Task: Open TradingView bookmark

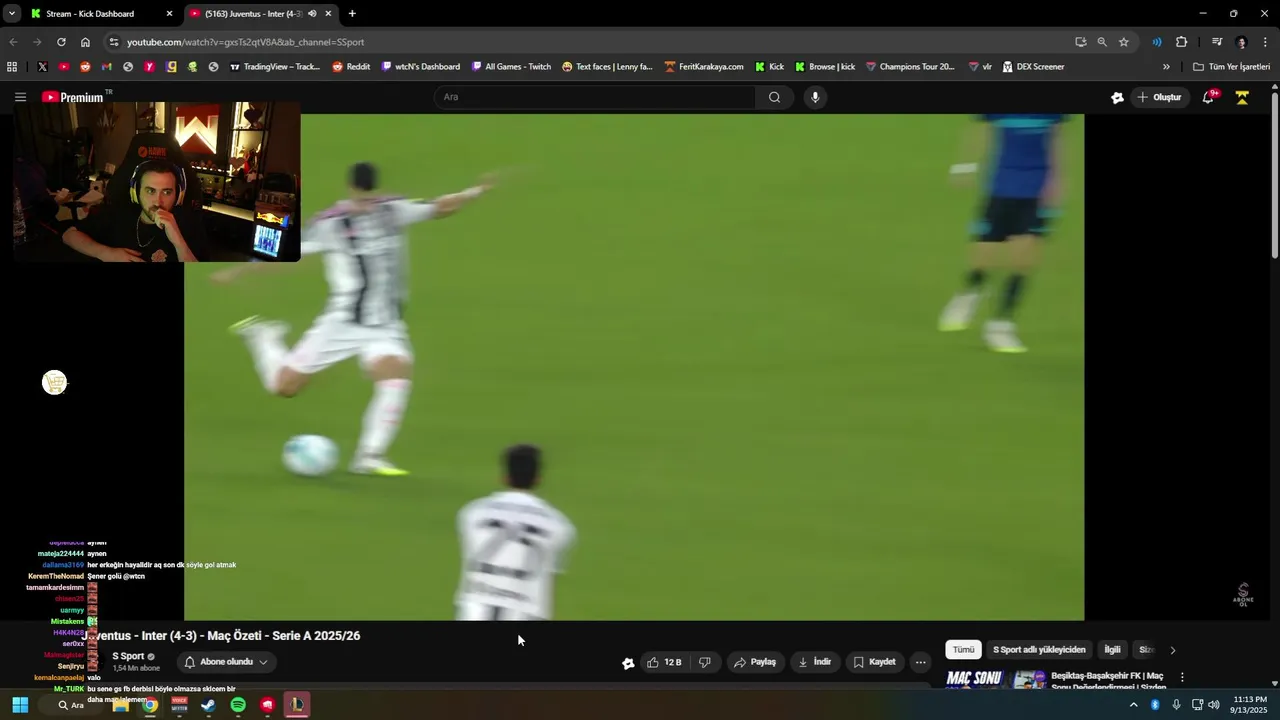Action: pos(274,67)
